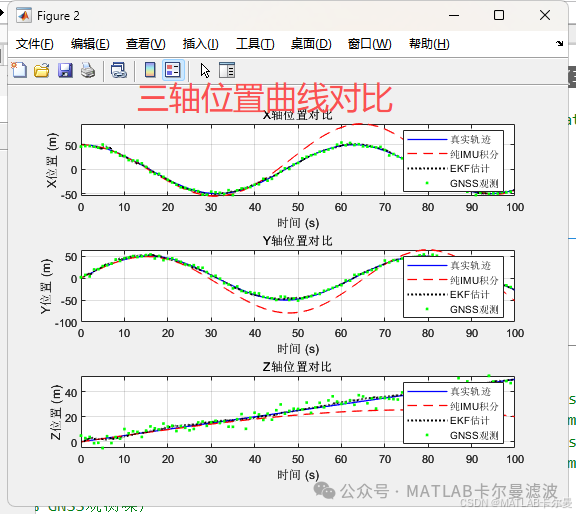Image resolution: width=576 pixels, height=514 pixels.
Task: Click the Figure 2 window title text
Action: 58,16
